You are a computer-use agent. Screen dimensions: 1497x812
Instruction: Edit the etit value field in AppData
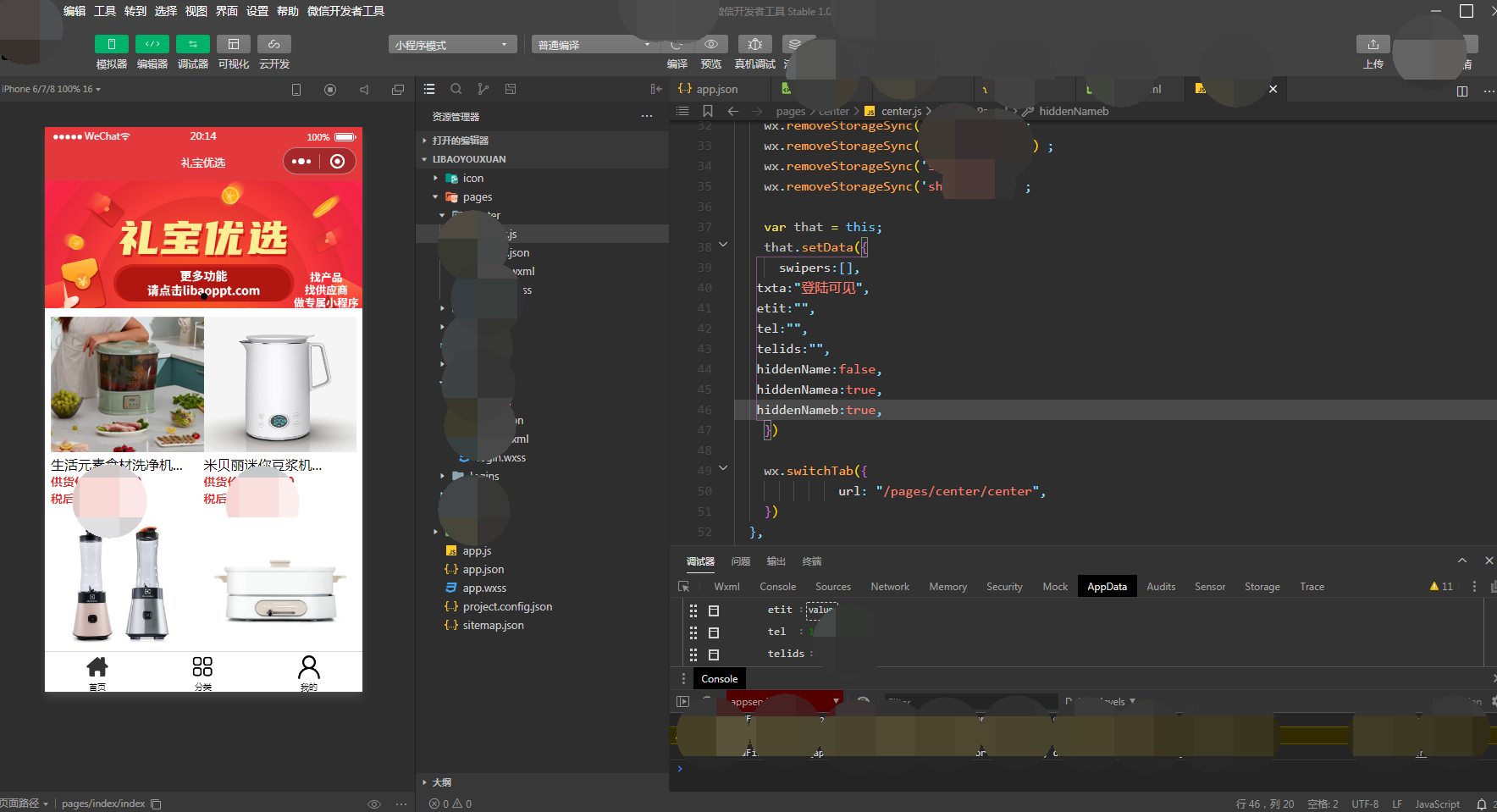(x=820, y=610)
